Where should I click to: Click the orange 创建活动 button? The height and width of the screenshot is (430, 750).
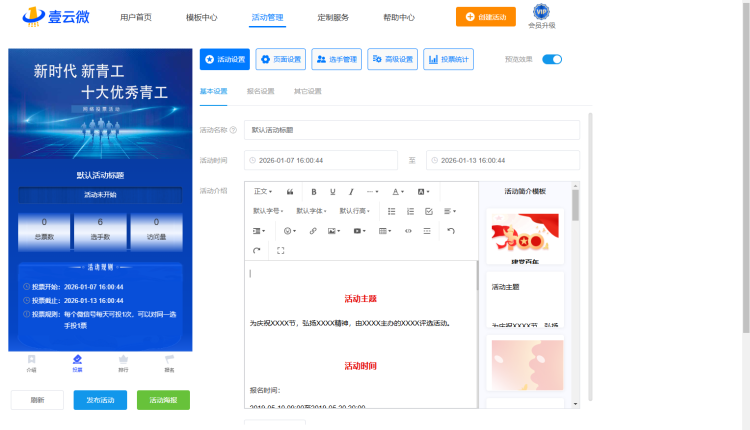(493, 17)
